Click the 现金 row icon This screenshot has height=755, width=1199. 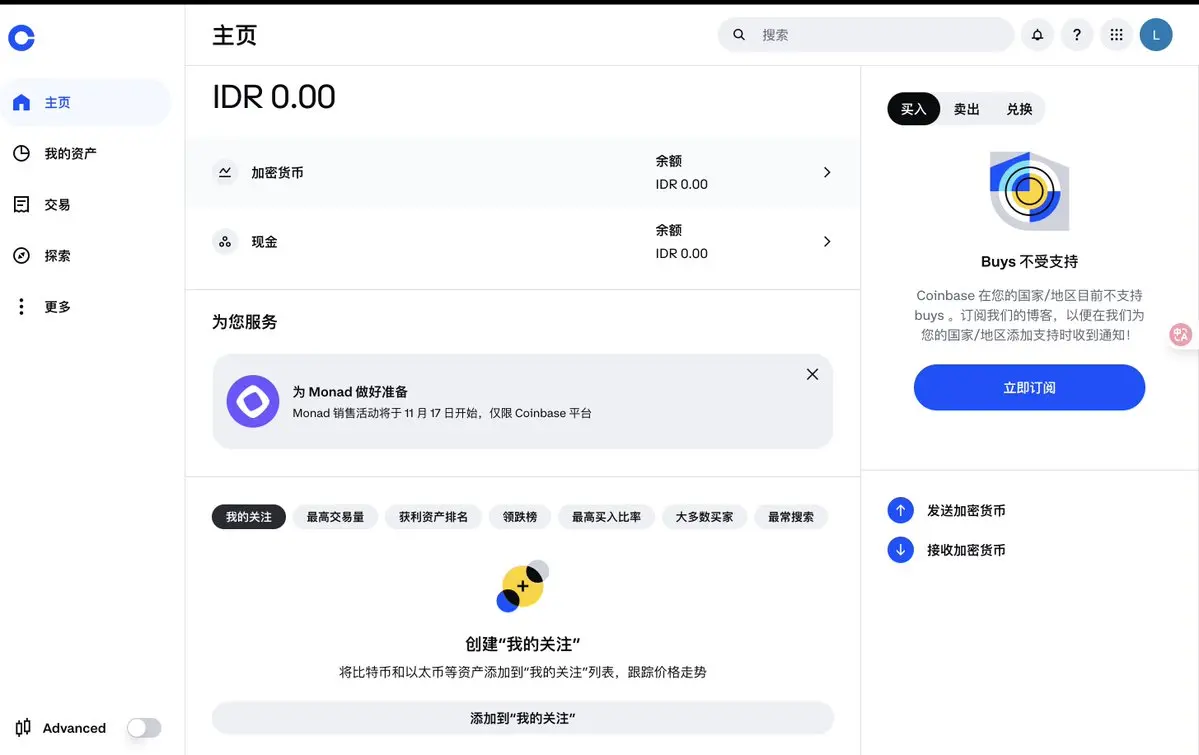(x=225, y=242)
